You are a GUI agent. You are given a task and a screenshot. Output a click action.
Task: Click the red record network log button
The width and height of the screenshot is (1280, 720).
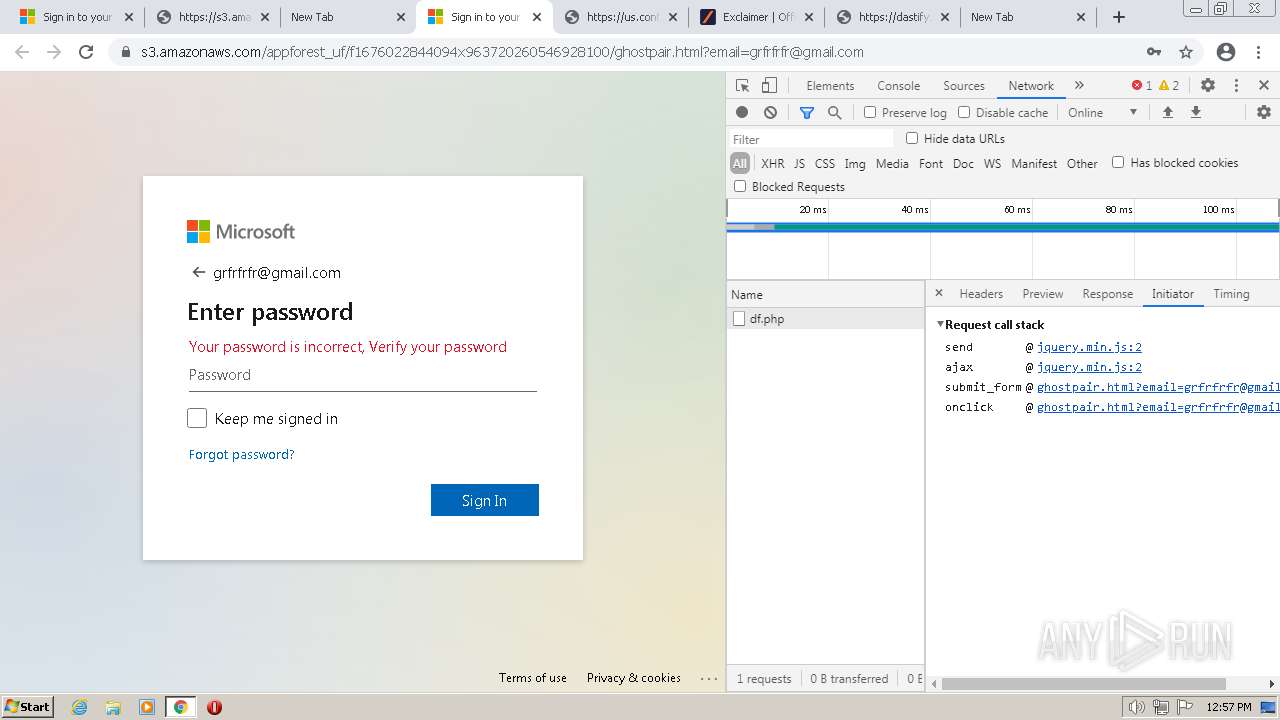pyautogui.click(x=742, y=112)
